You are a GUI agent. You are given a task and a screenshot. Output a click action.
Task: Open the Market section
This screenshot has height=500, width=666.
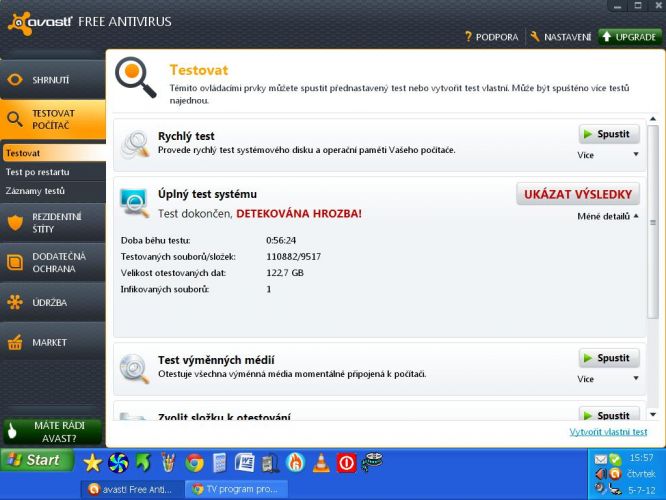53,342
